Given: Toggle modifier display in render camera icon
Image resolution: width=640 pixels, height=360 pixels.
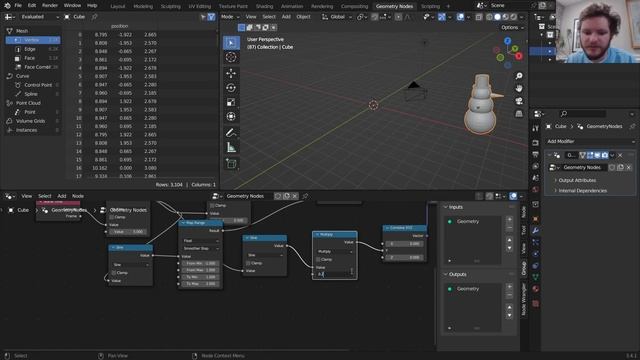Looking at the screenshot, I should point(605,155).
